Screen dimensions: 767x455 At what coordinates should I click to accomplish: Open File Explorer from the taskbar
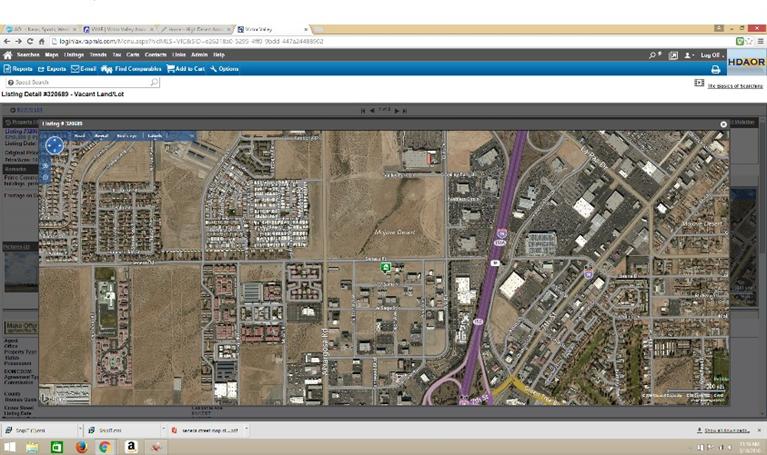tap(32, 447)
